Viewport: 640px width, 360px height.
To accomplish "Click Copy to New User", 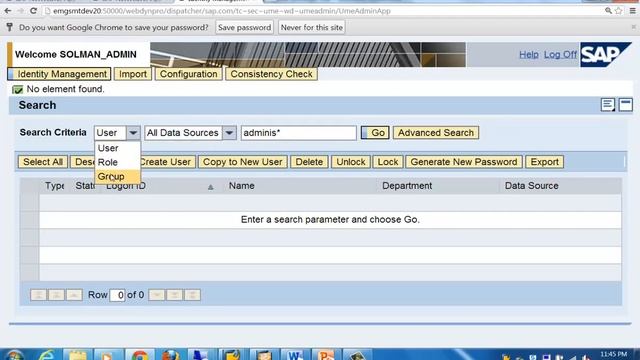I will 242,162.
